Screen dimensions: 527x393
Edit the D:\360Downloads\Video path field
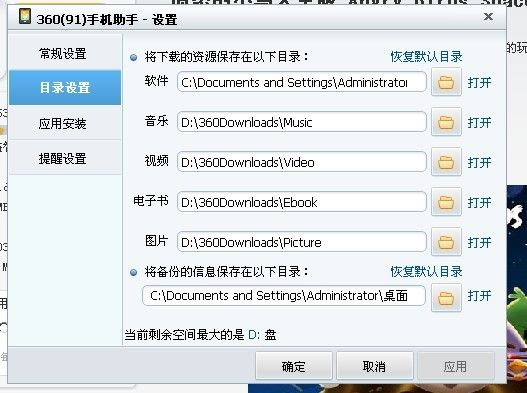(x=302, y=162)
